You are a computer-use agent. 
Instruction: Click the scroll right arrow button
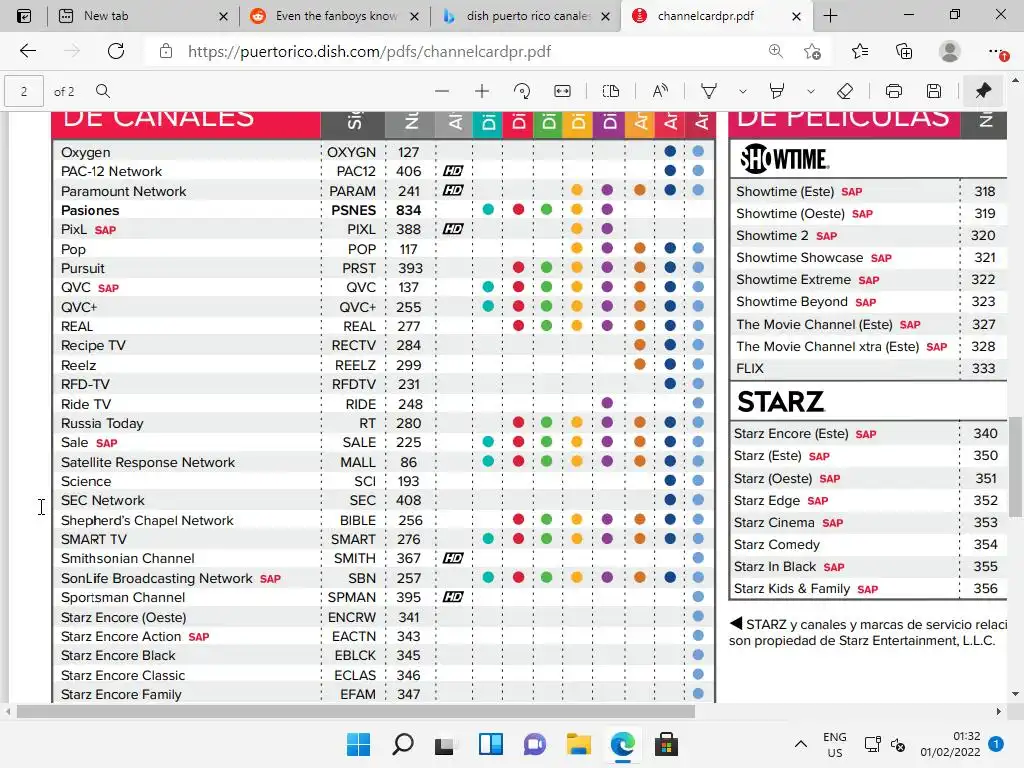point(998,711)
